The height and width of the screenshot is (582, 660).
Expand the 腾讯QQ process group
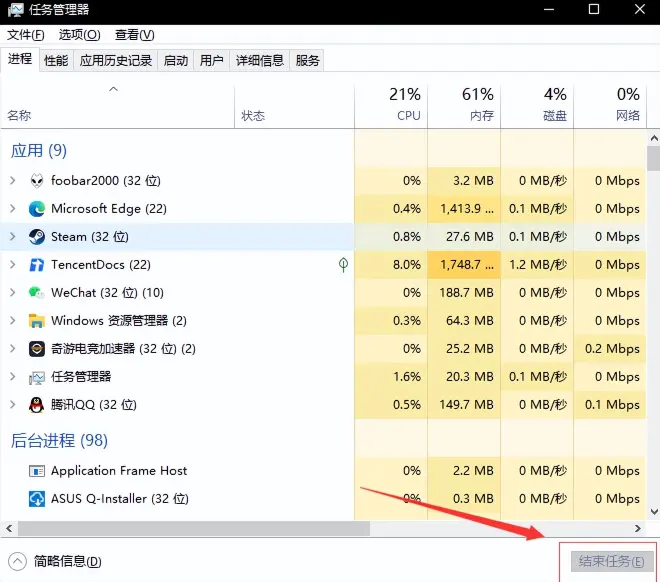tap(12, 405)
